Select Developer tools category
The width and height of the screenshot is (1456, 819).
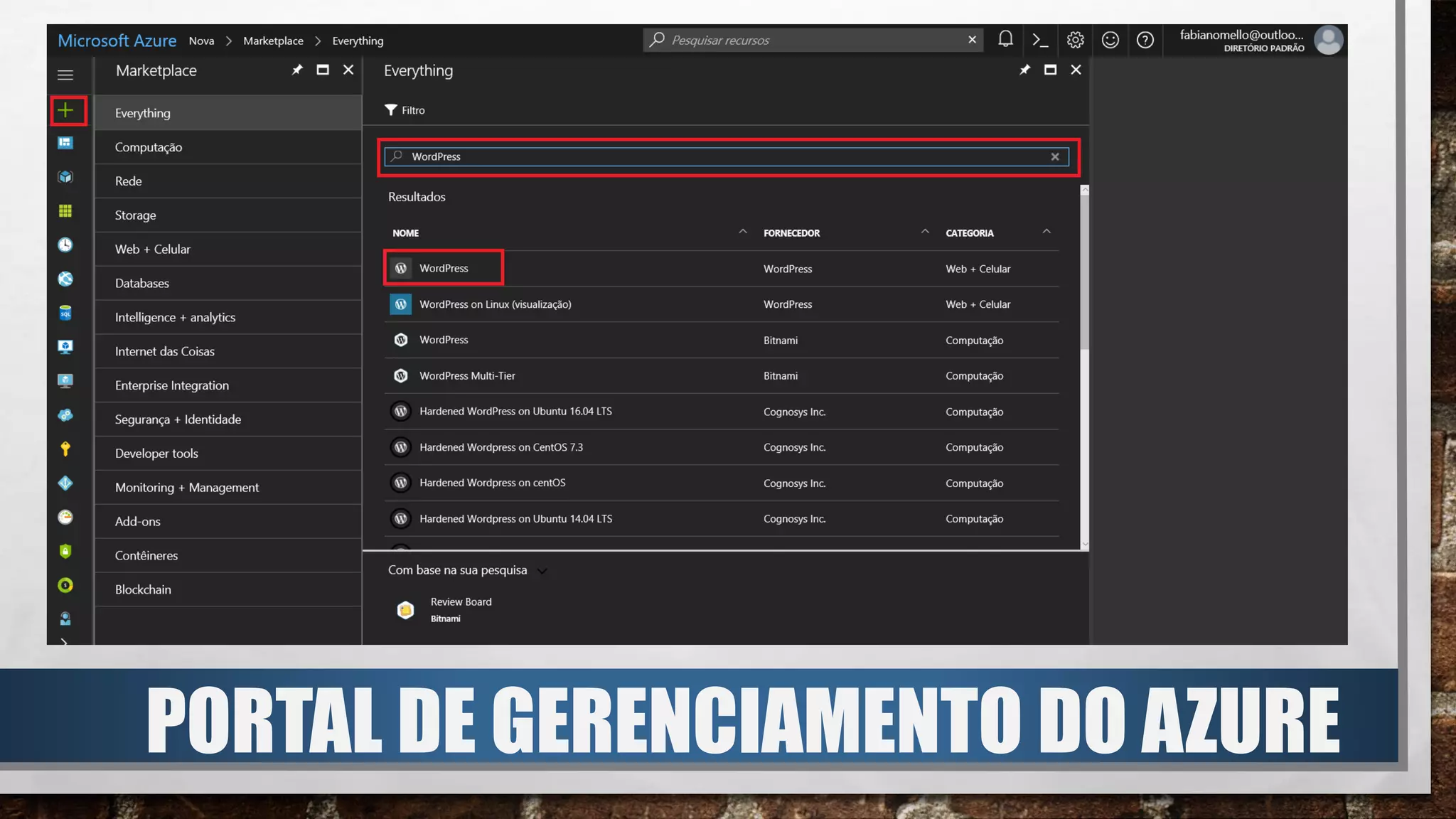click(x=228, y=454)
